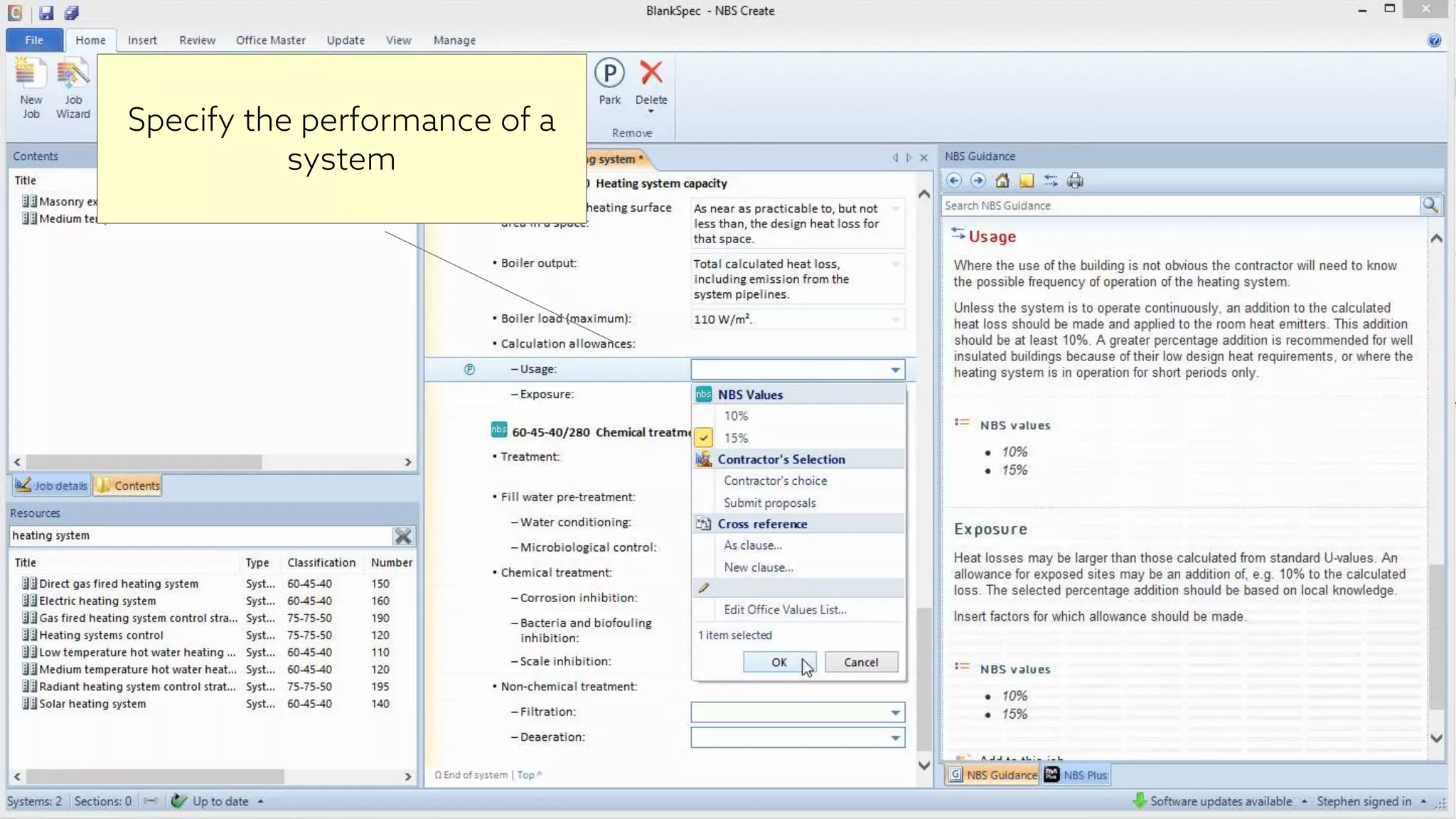
Task: Clear the heating system resource search
Action: [x=403, y=536]
